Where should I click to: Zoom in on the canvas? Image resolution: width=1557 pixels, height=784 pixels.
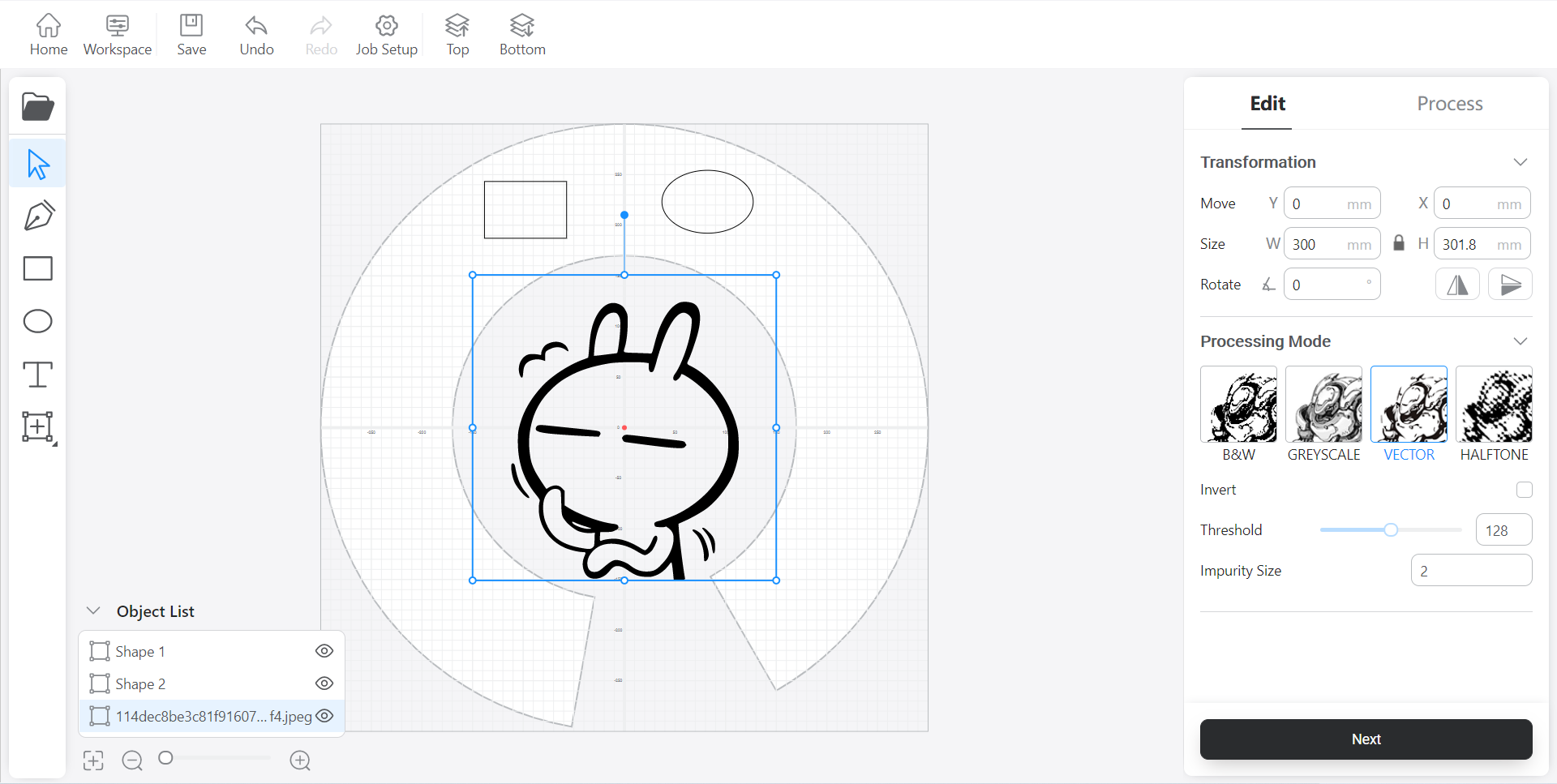pyautogui.click(x=300, y=760)
